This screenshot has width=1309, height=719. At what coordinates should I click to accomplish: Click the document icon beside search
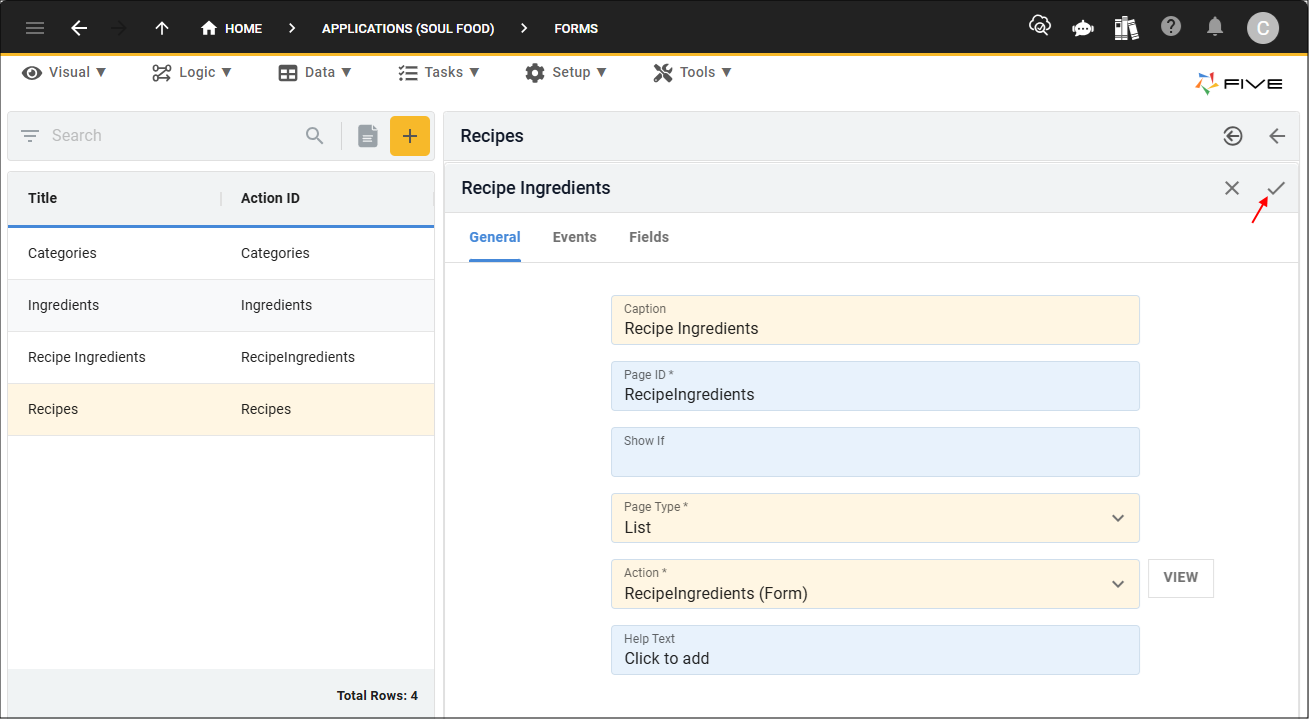coord(368,136)
